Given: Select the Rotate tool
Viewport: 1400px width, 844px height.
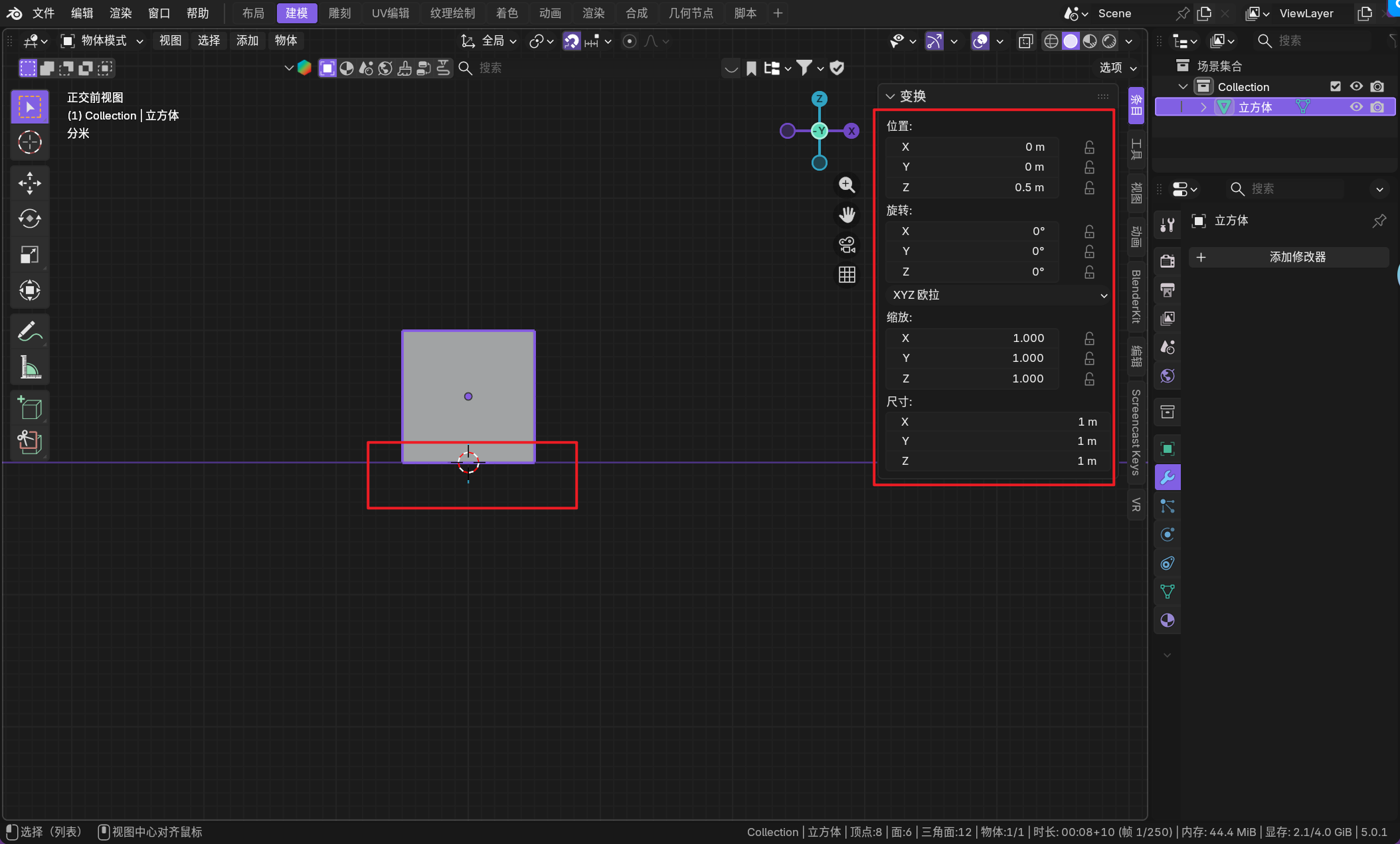Looking at the screenshot, I should (x=30, y=218).
